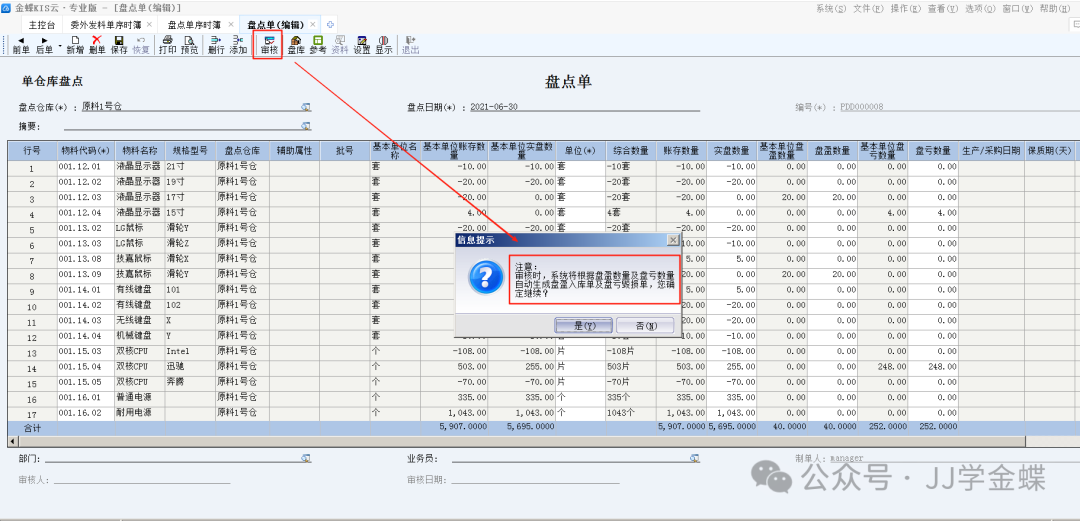The height and width of the screenshot is (521, 1080).
Task: Click the 删单 (Delete order) red X icon
Action: (x=97, y=44)
